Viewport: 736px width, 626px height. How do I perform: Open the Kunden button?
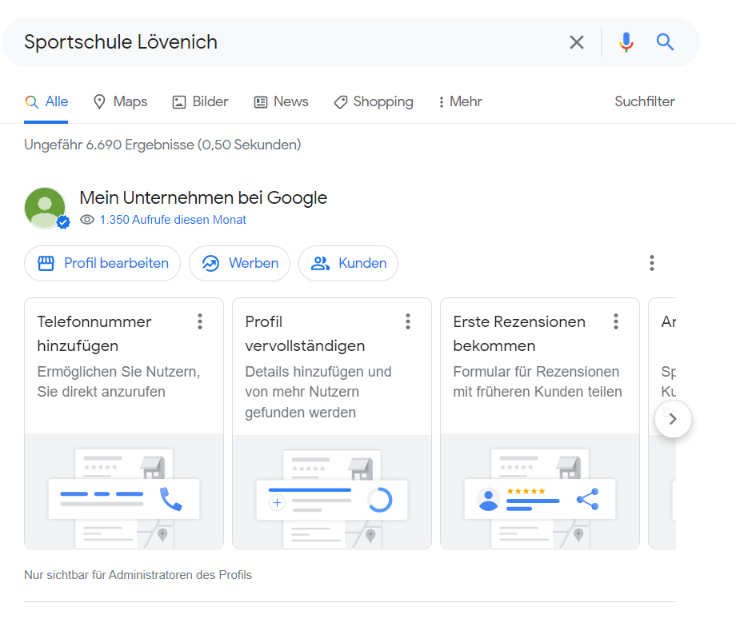(348, 263)
